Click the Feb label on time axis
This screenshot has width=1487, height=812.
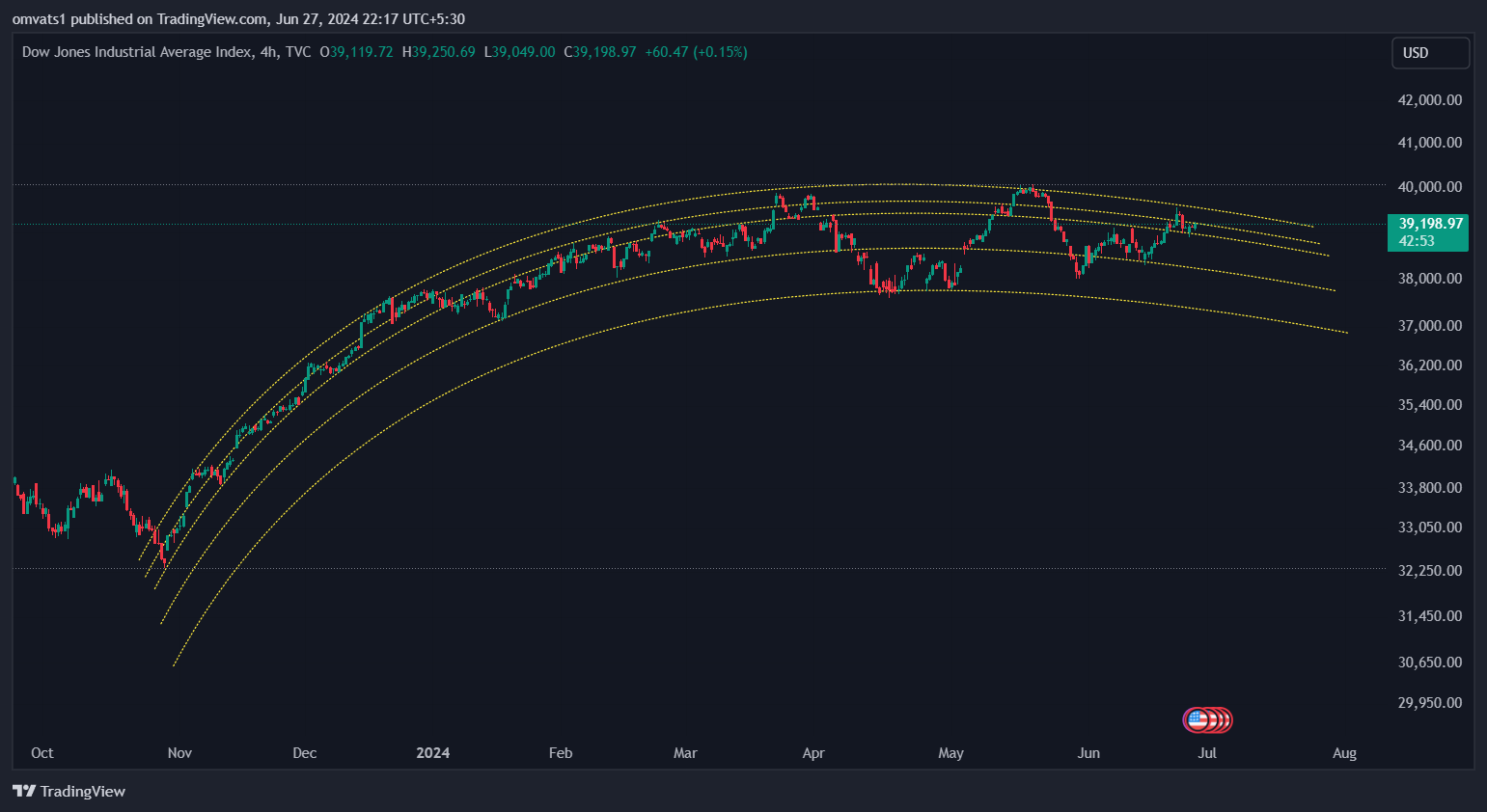(561, 753)
